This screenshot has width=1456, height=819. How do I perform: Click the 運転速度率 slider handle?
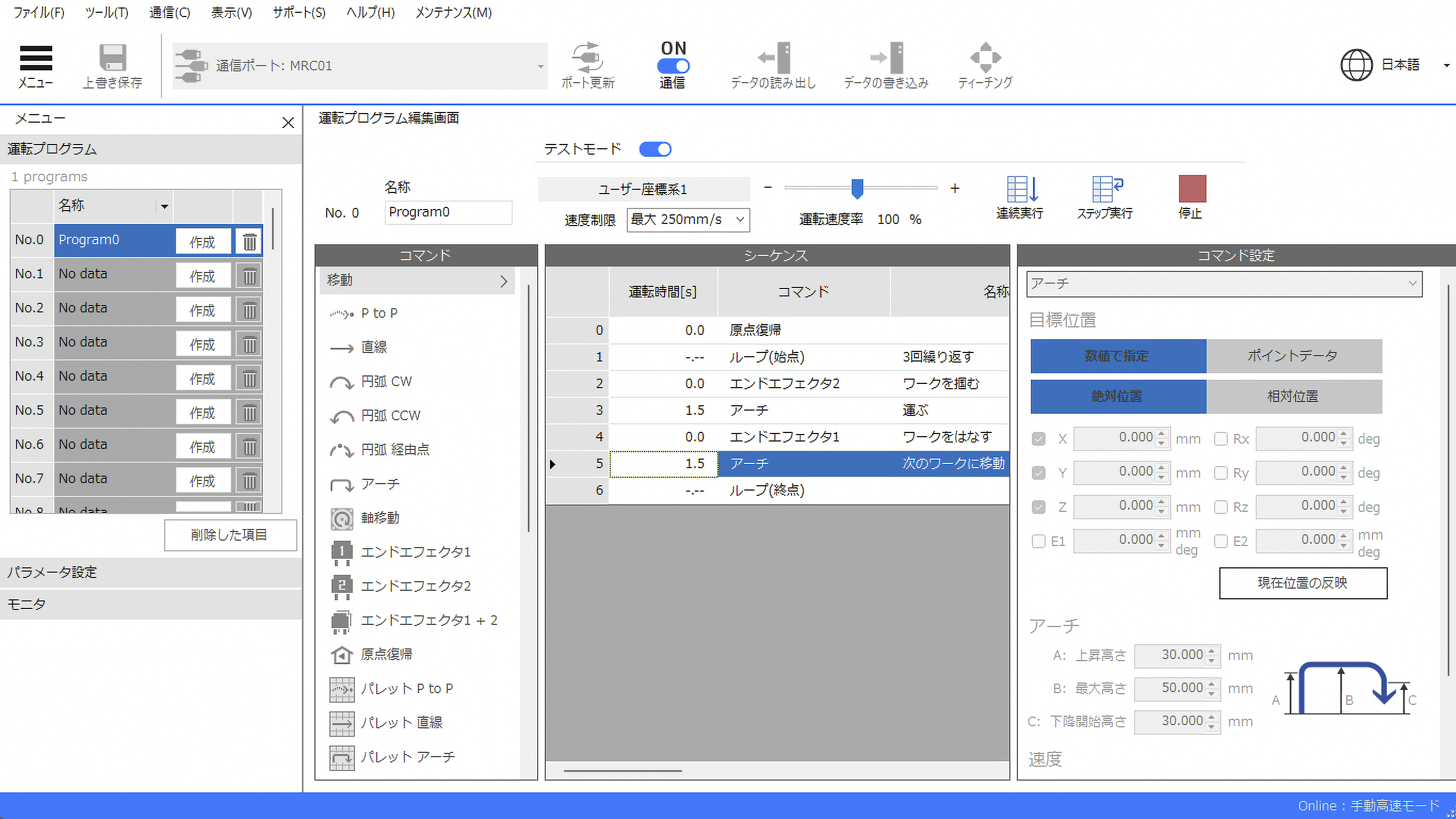[858, 188]
